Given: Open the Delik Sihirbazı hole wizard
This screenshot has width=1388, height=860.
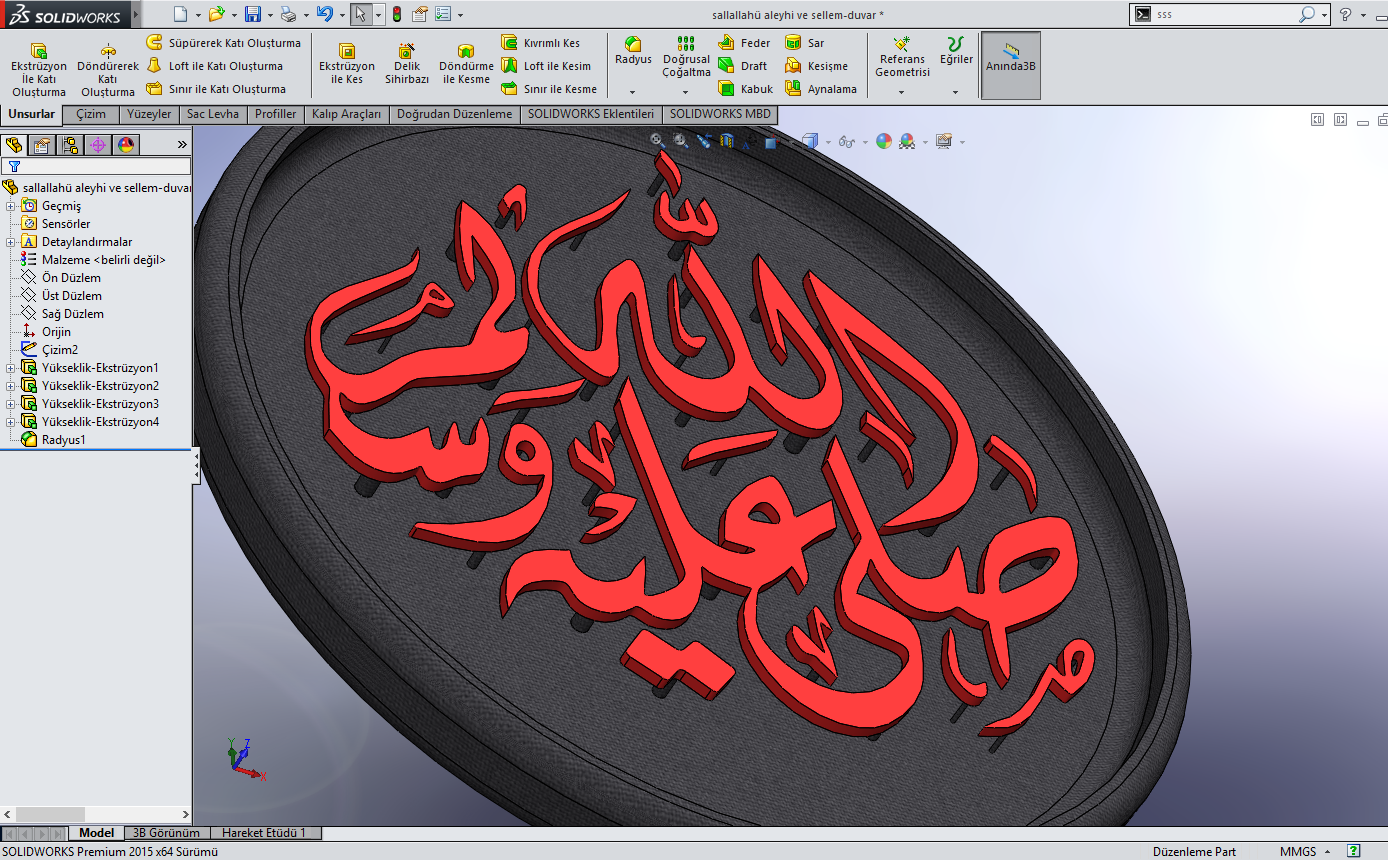Looking at the screenshot, I should [x=407, y=64].
